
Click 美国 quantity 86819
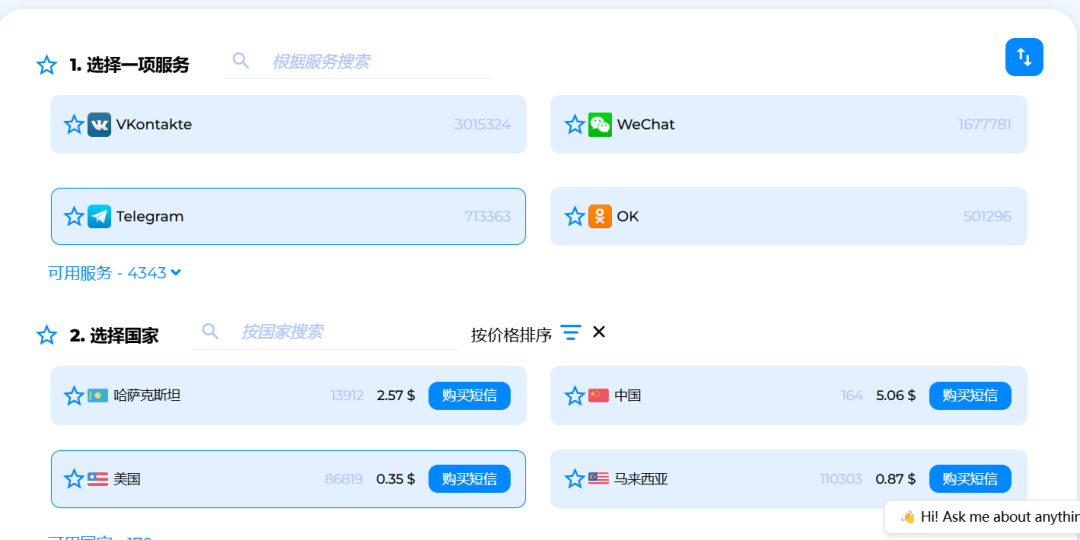[344, 479]
